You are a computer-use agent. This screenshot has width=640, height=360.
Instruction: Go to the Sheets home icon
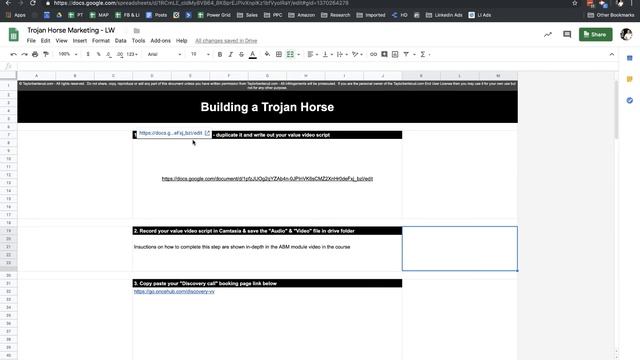tap(13, 35)
